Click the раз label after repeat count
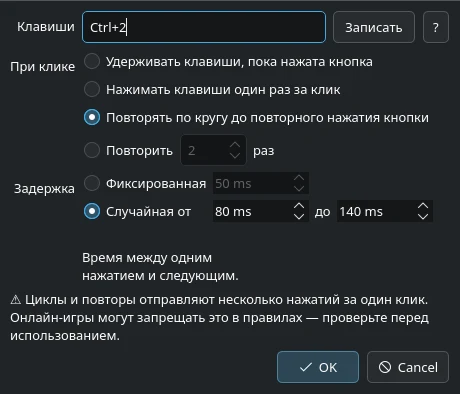This screenshot has height=394, width=460. click(x=264, y=151)
